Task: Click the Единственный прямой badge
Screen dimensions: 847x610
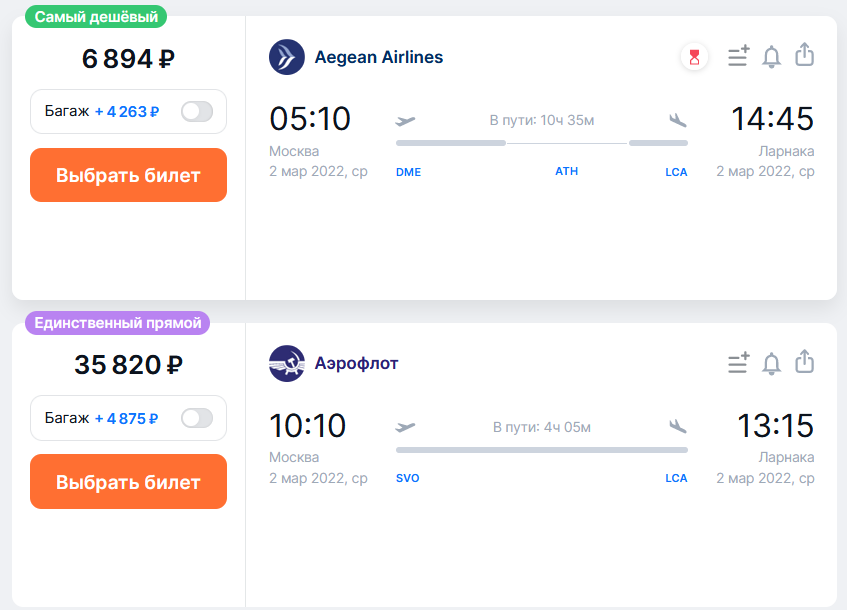Action: tap(118, 323)
